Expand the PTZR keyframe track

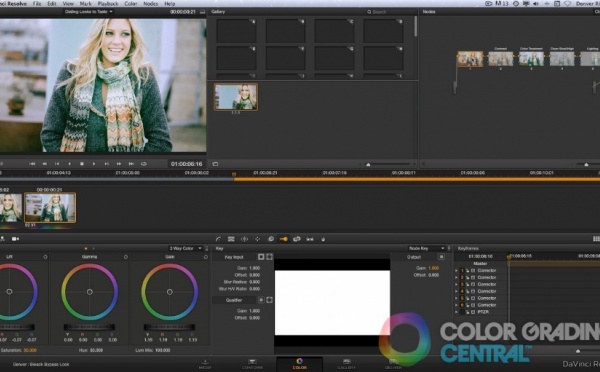(x=456, y=312)
